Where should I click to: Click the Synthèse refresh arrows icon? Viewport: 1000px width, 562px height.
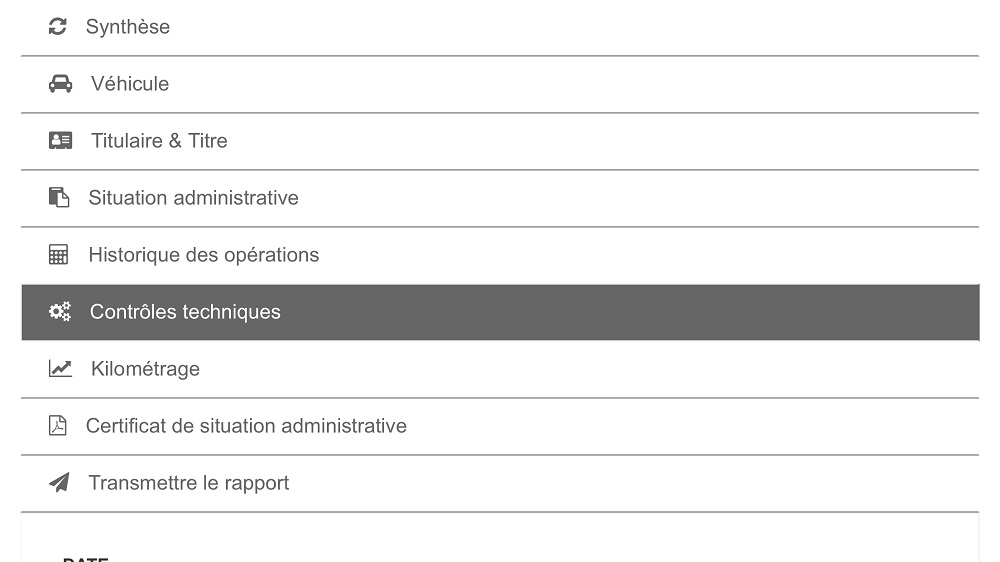(57, 27)
